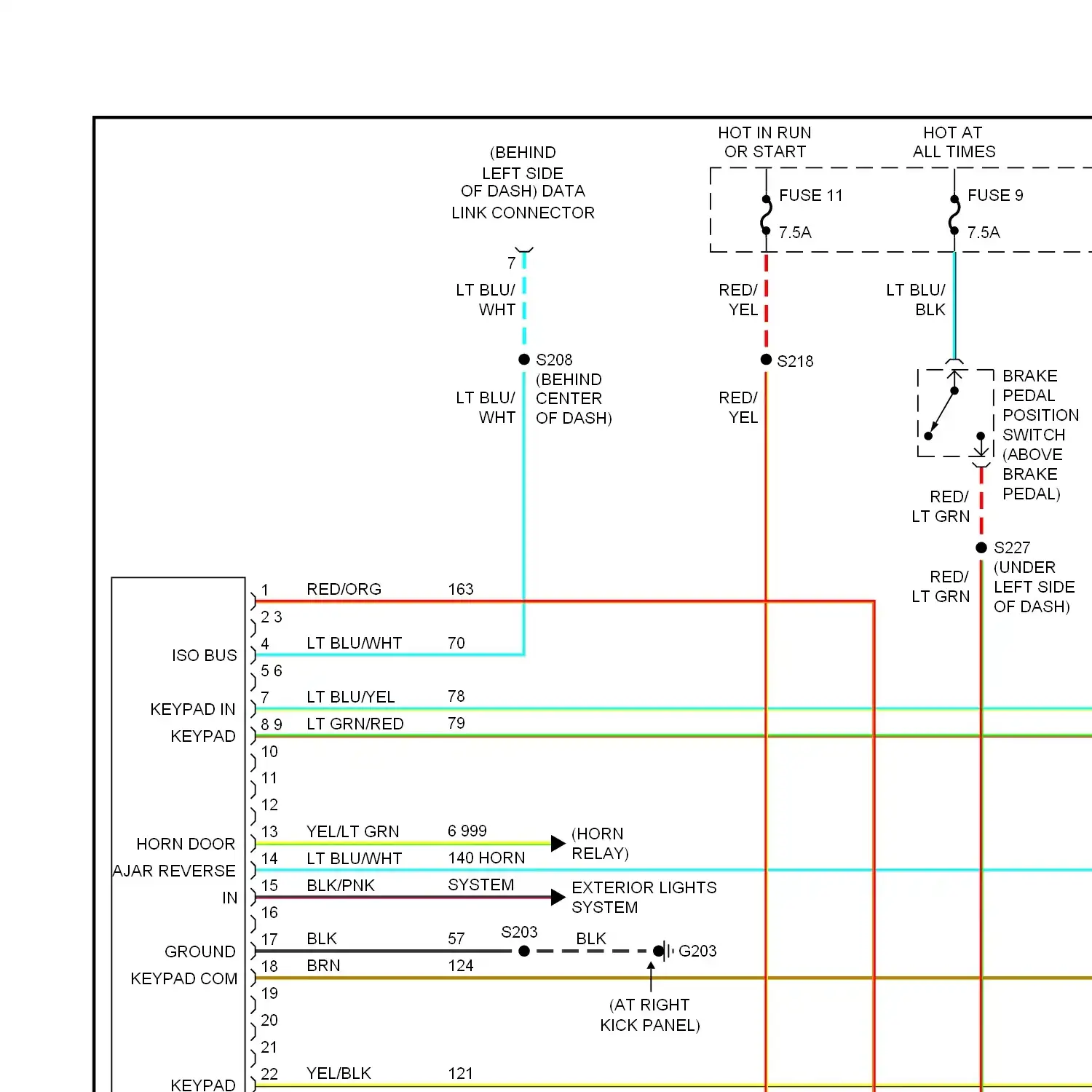Click the BLK label before G203
Viewport: 1092px width, 1092px height.
pyautogui.click(x=591, y=938)
